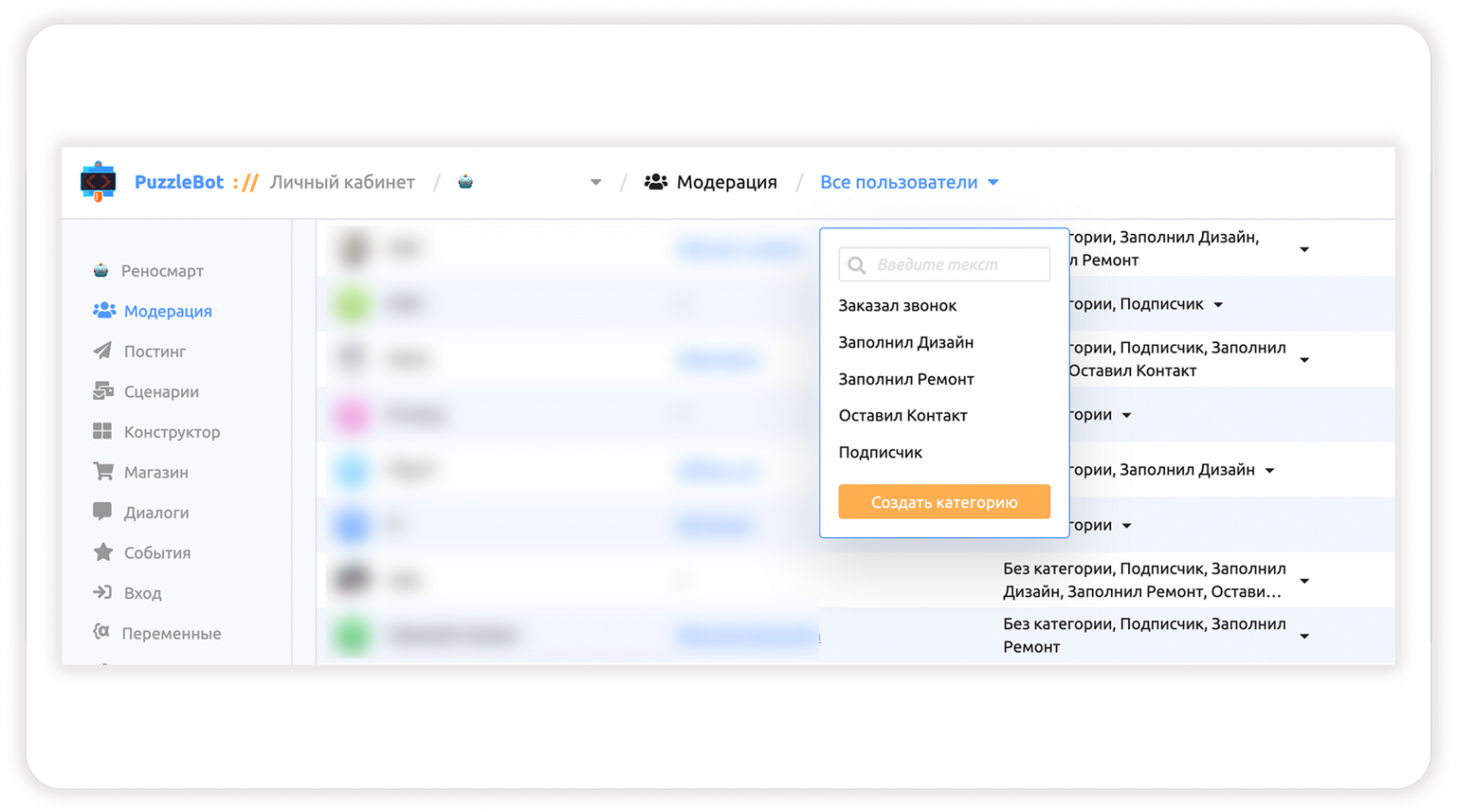Click last row's Без категории, Подписчик, Заполнил Ремонт text

[1145, 635]
